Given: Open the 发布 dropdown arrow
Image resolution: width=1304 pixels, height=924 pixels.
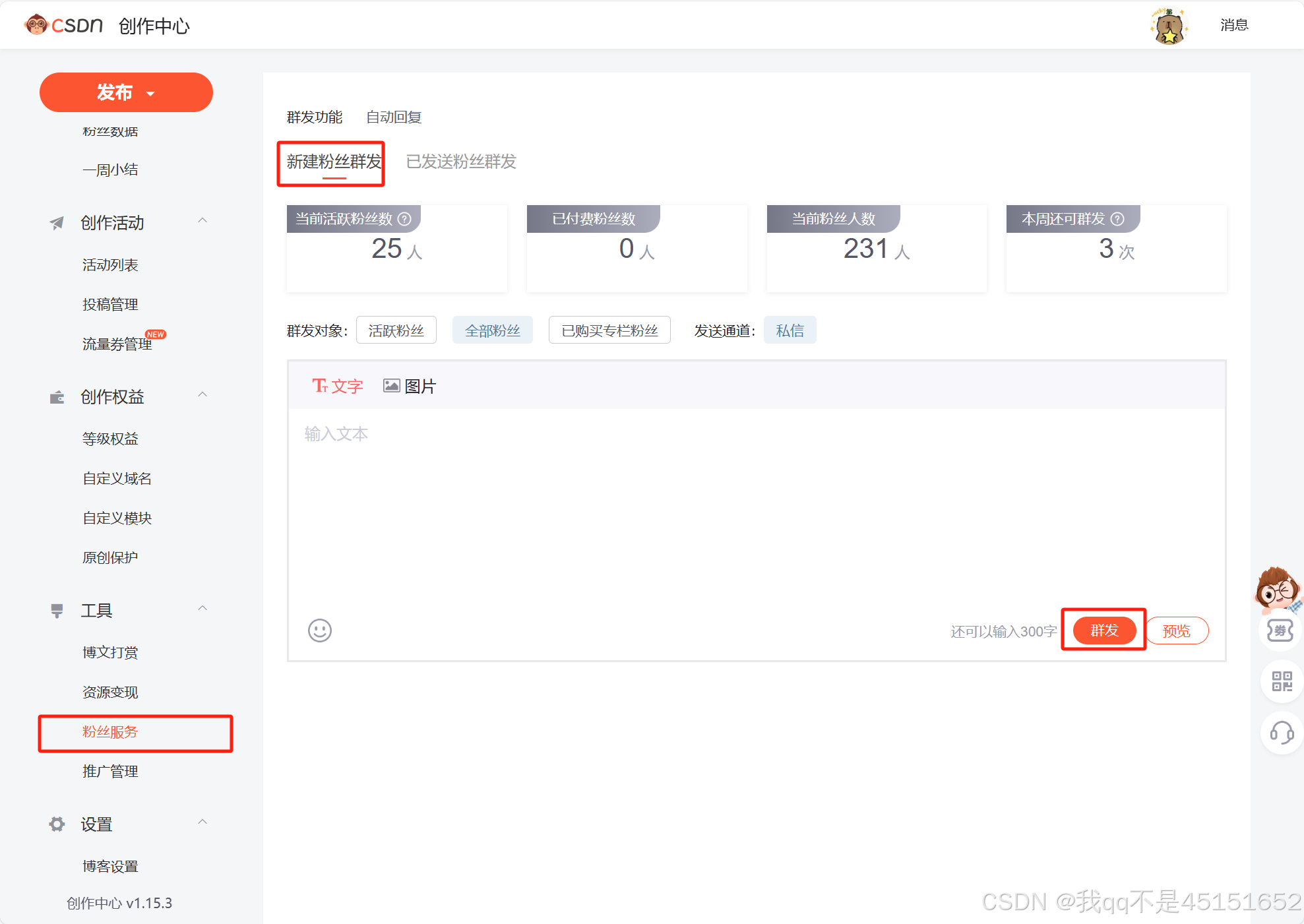Looking at the screenshot, I should (151, 94).
